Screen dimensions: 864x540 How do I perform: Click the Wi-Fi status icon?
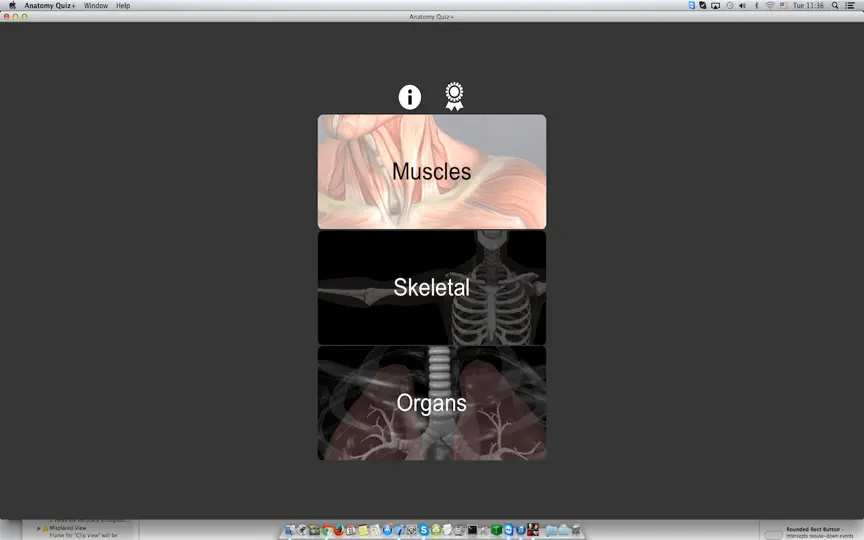pyautogui.click(x=770, y=6)
